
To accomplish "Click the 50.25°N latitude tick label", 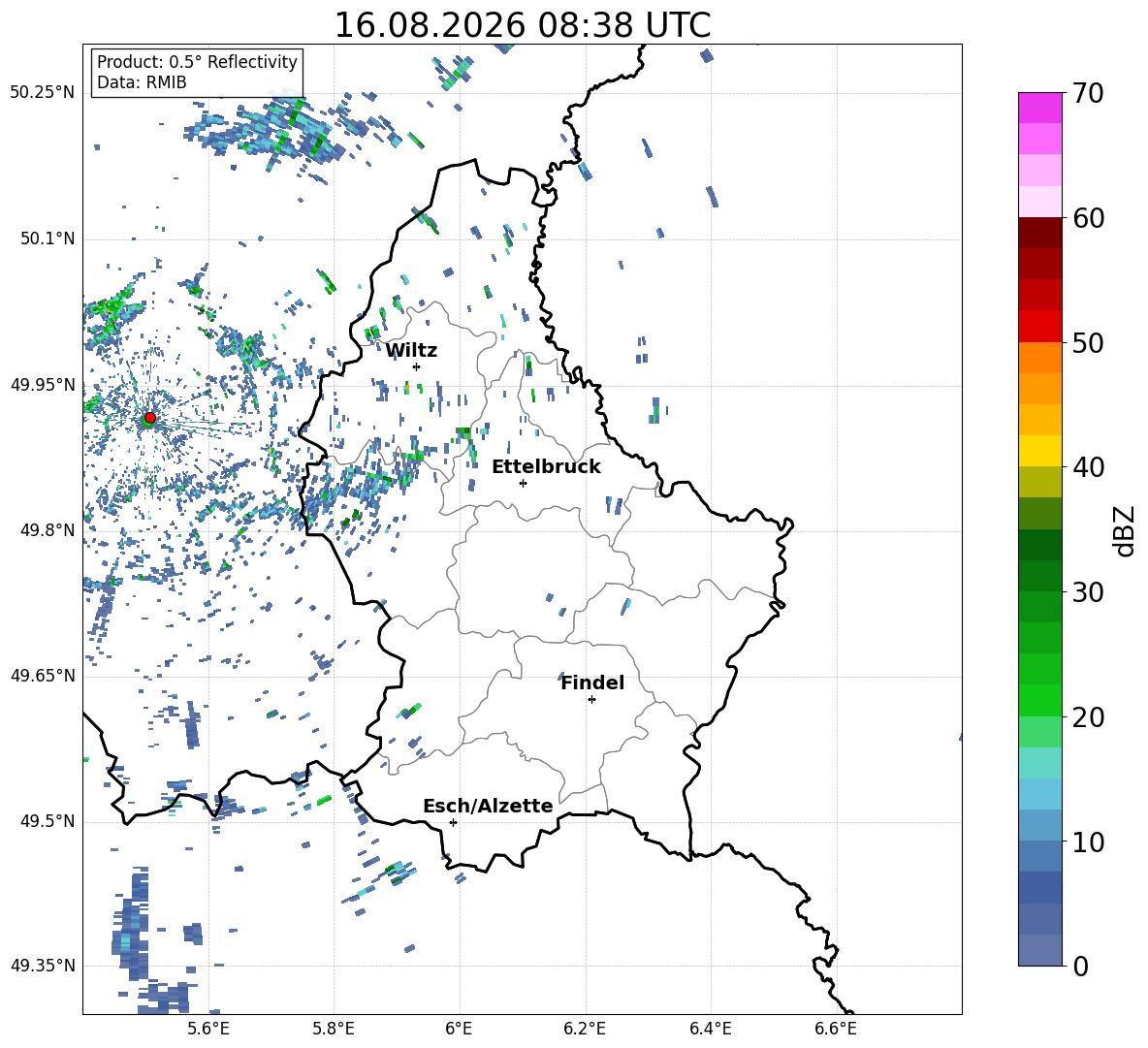I will click(43, 93).
